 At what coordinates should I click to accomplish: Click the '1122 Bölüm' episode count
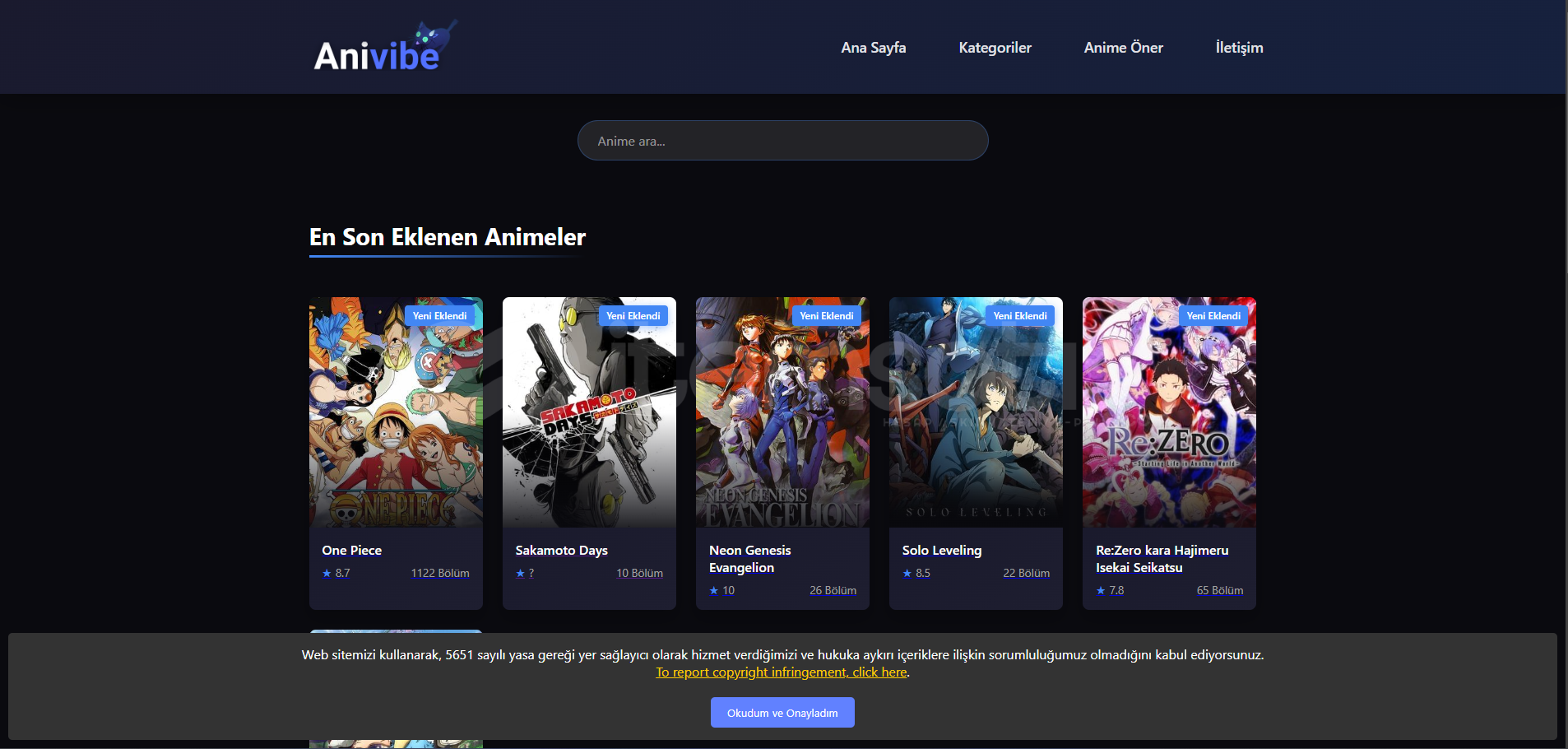pos(440,574)
